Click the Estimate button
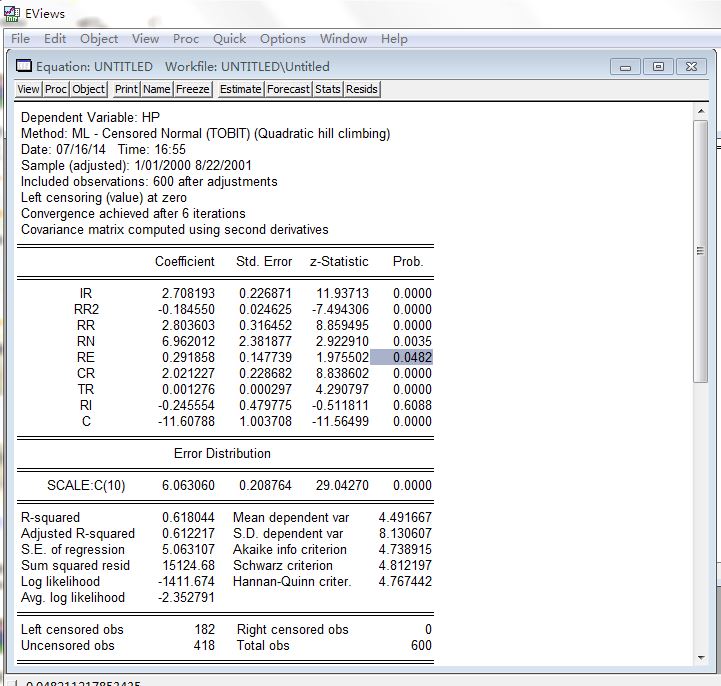 coord(240,89)
